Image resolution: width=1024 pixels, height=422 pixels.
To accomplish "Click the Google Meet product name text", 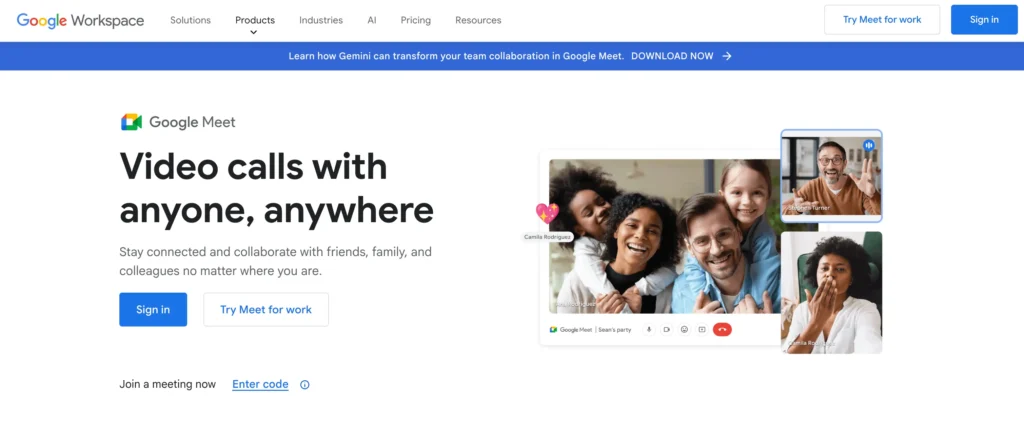I will click(192, 122).
